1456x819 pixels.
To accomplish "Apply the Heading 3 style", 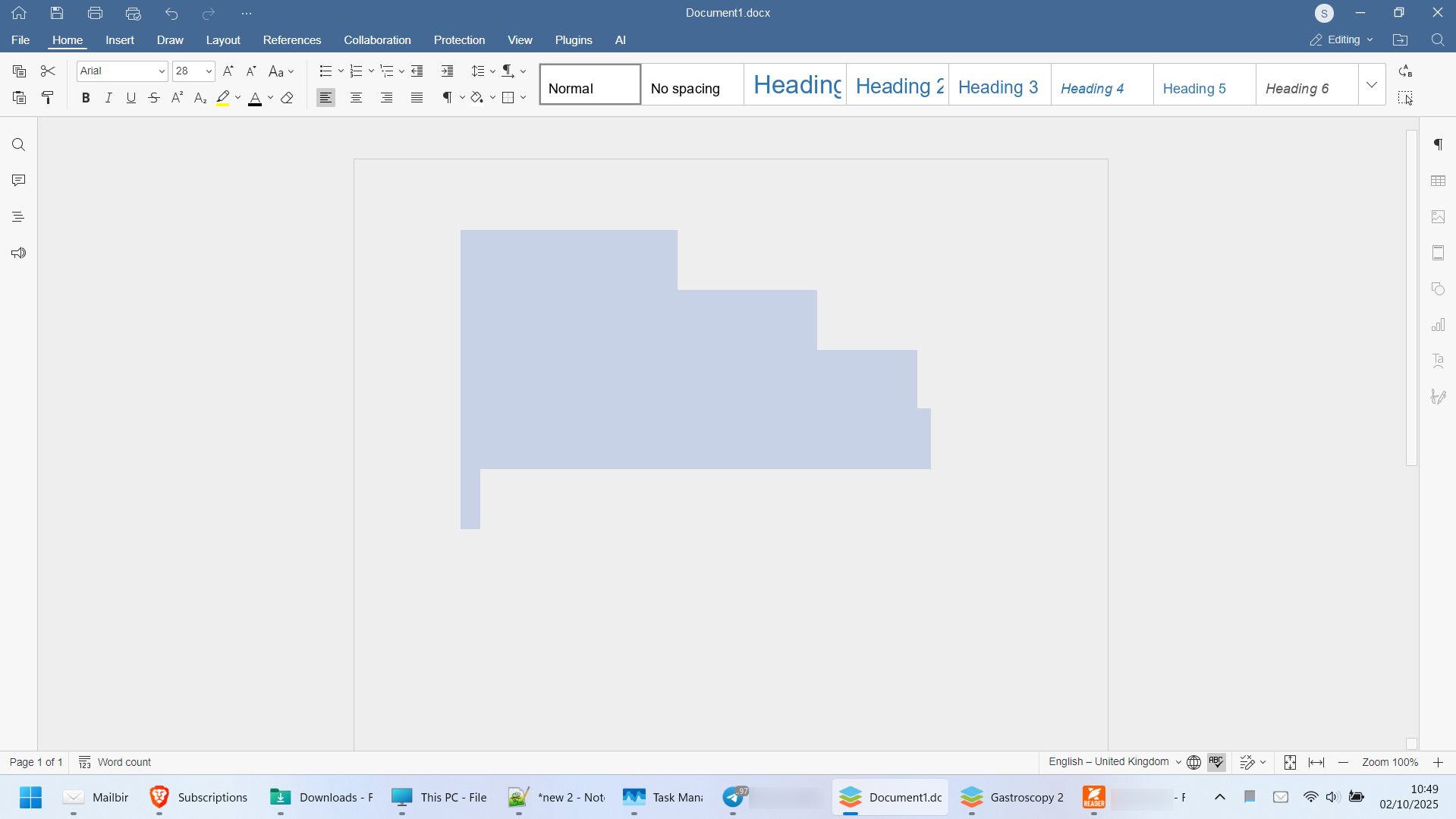I will pyautogui.click(x=998, y=87).
